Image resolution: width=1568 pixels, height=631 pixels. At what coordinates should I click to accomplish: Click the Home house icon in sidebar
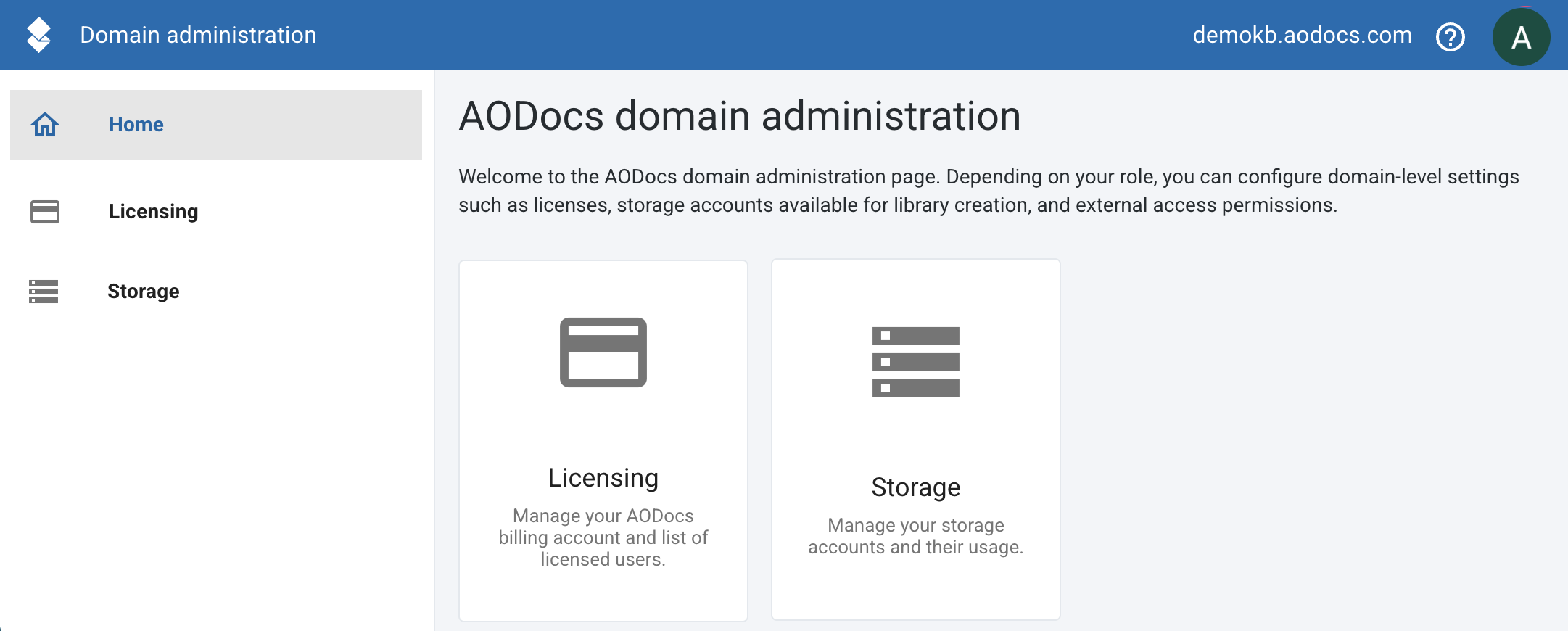click(45, 125)
